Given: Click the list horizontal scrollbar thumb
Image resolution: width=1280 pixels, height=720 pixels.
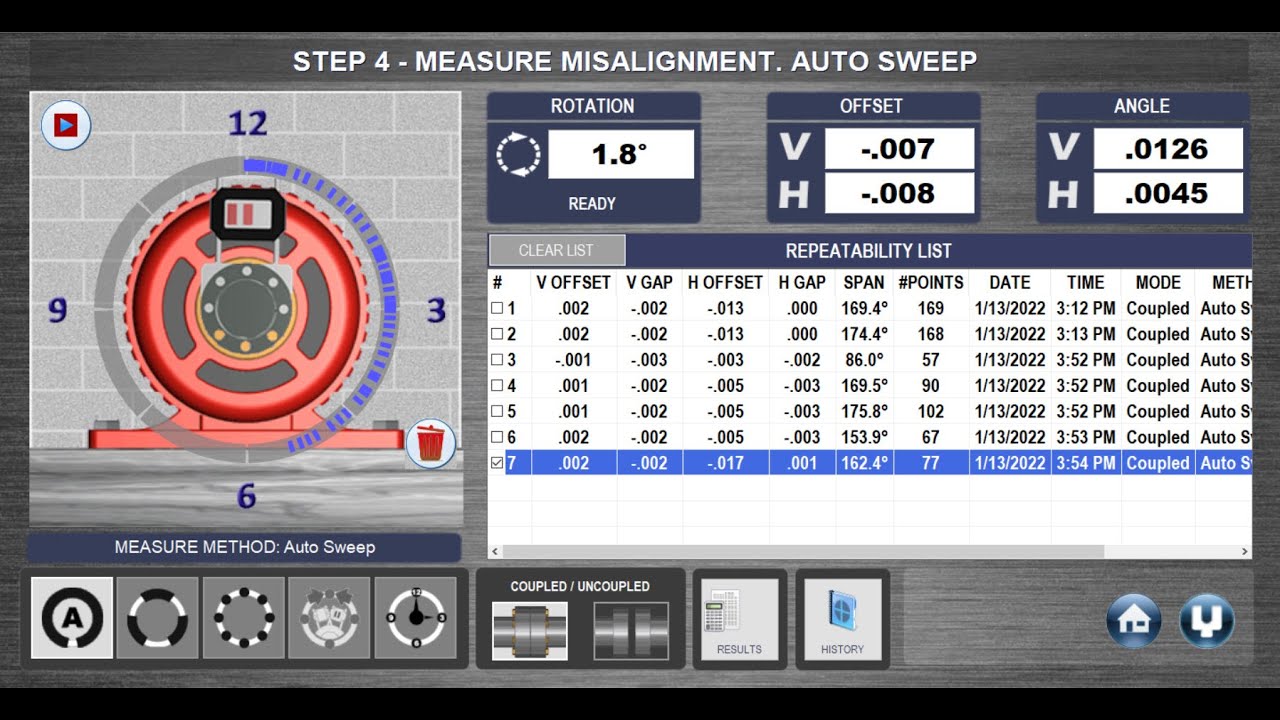Looking at the screenshot, I should (x=803, y=551).
